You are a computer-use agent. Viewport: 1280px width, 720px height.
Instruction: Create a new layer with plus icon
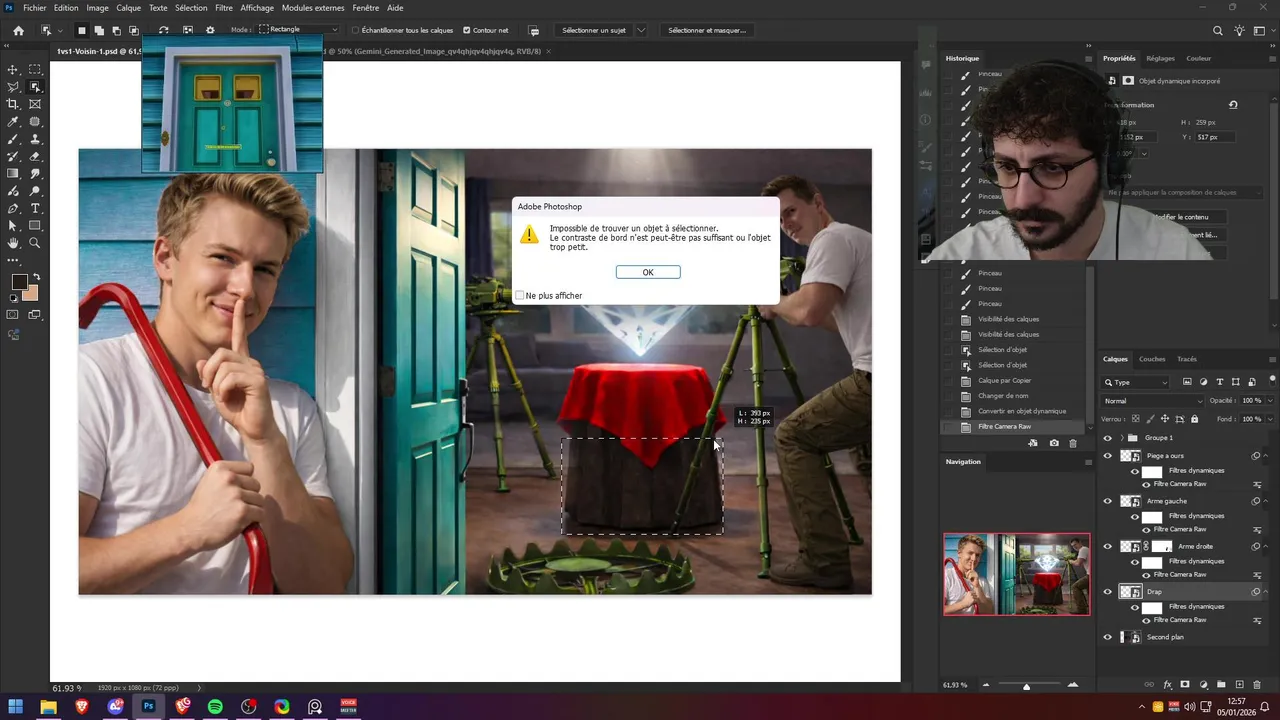pyautogui.click(x=1239, y=685)
